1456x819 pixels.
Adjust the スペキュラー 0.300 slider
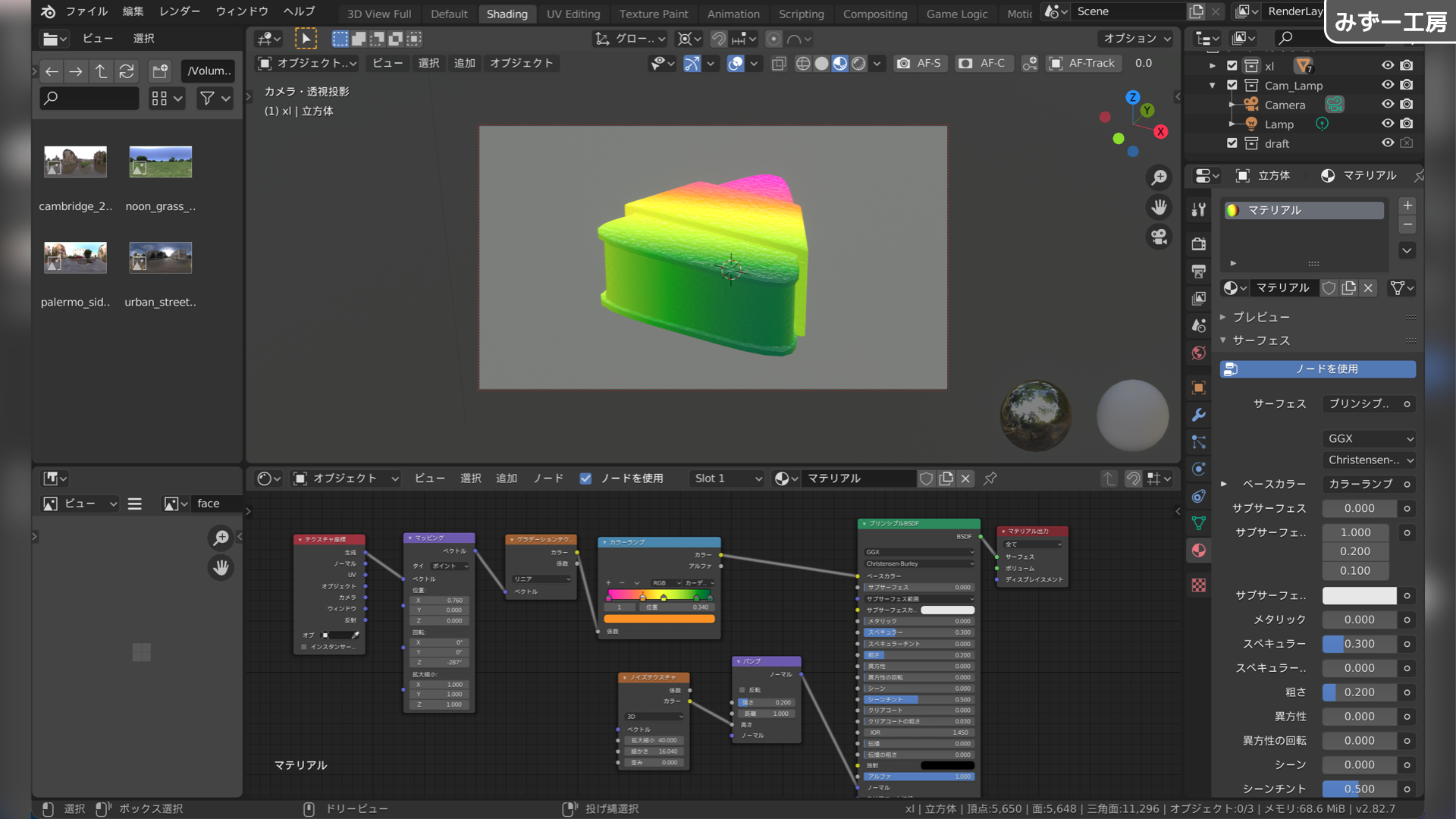(x=1360, y=644)
